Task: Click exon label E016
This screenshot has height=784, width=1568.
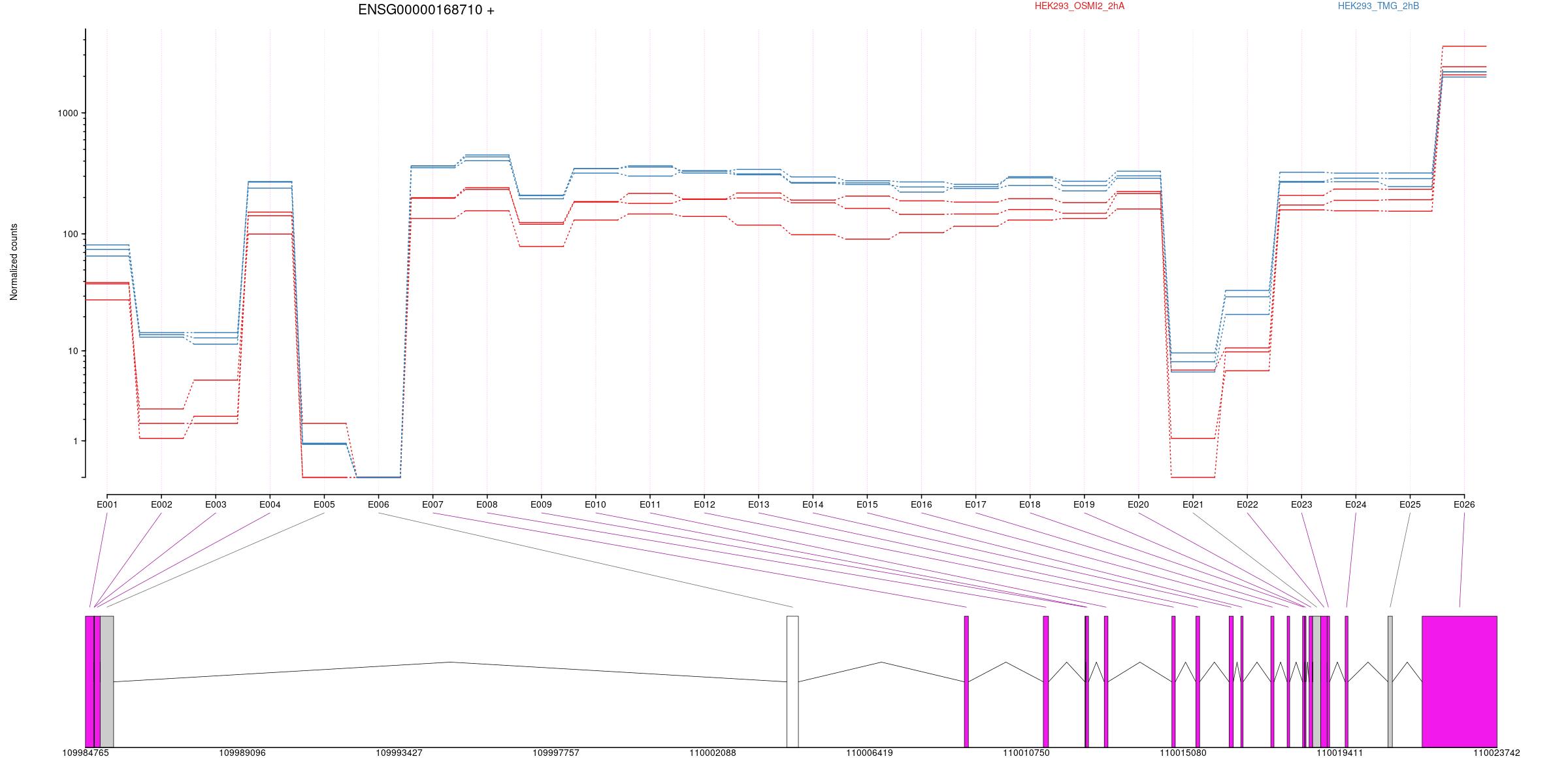Action: click(921, 504)
